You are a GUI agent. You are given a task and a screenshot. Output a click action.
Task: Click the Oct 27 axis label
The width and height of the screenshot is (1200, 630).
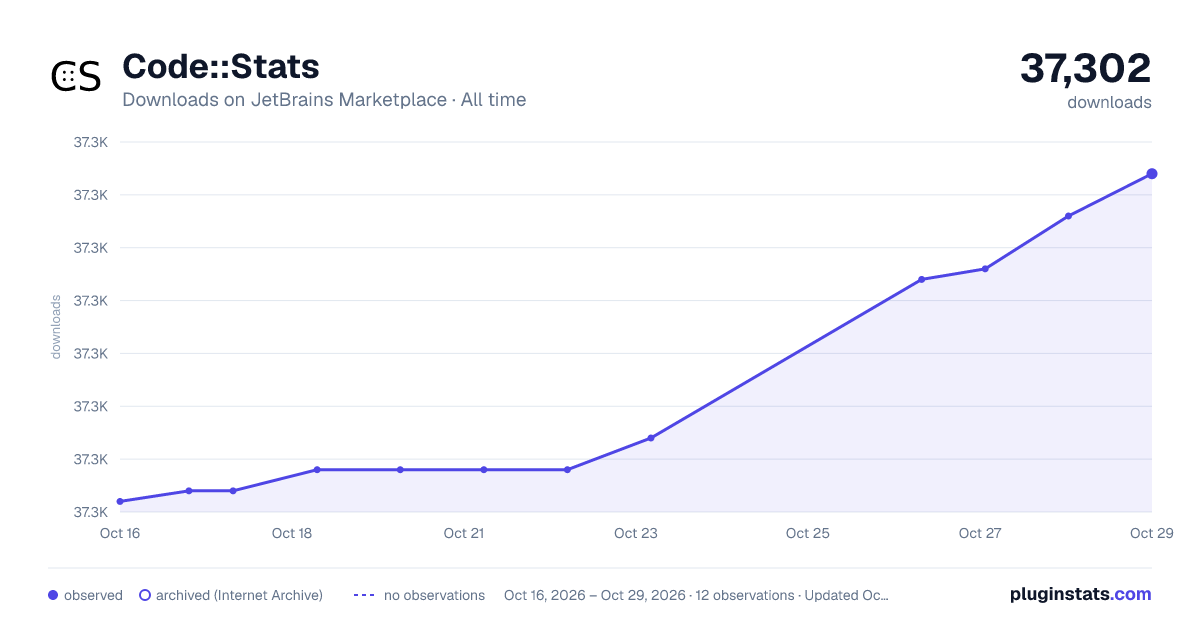[980, 533]
